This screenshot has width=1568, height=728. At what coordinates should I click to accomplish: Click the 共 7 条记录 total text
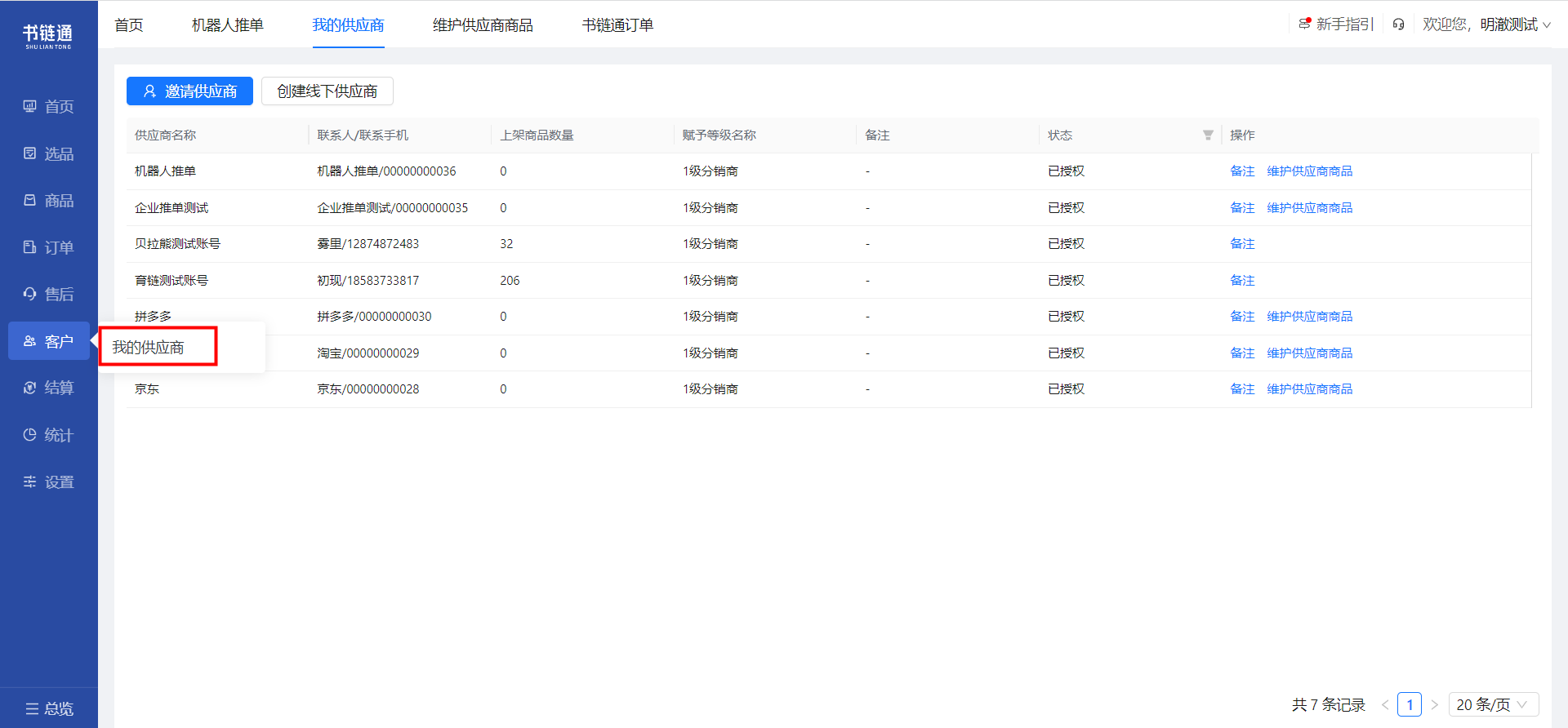click(x=1329, y=704)
